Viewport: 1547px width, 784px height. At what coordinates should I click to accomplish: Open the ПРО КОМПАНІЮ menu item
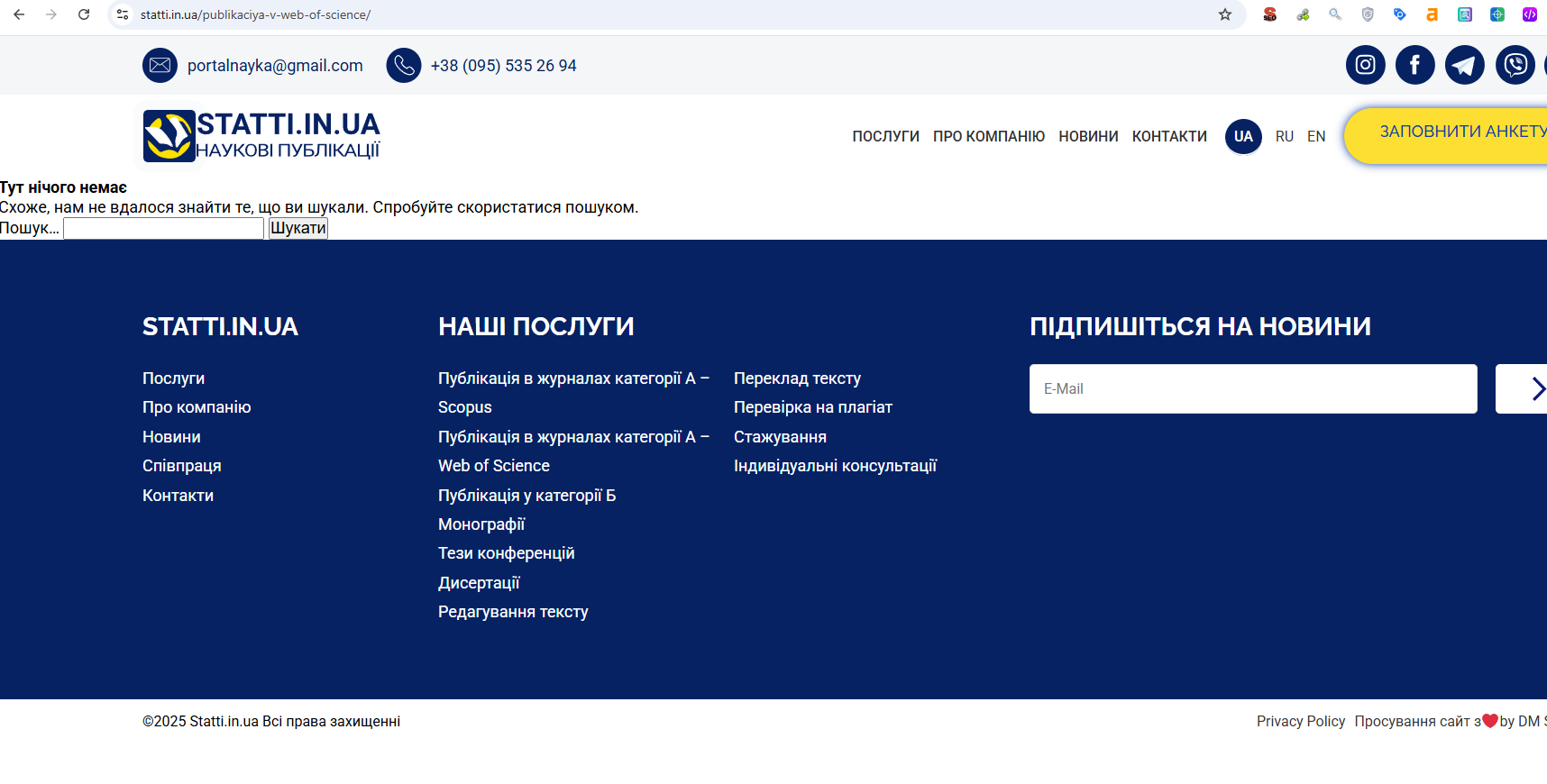point(989,136)
